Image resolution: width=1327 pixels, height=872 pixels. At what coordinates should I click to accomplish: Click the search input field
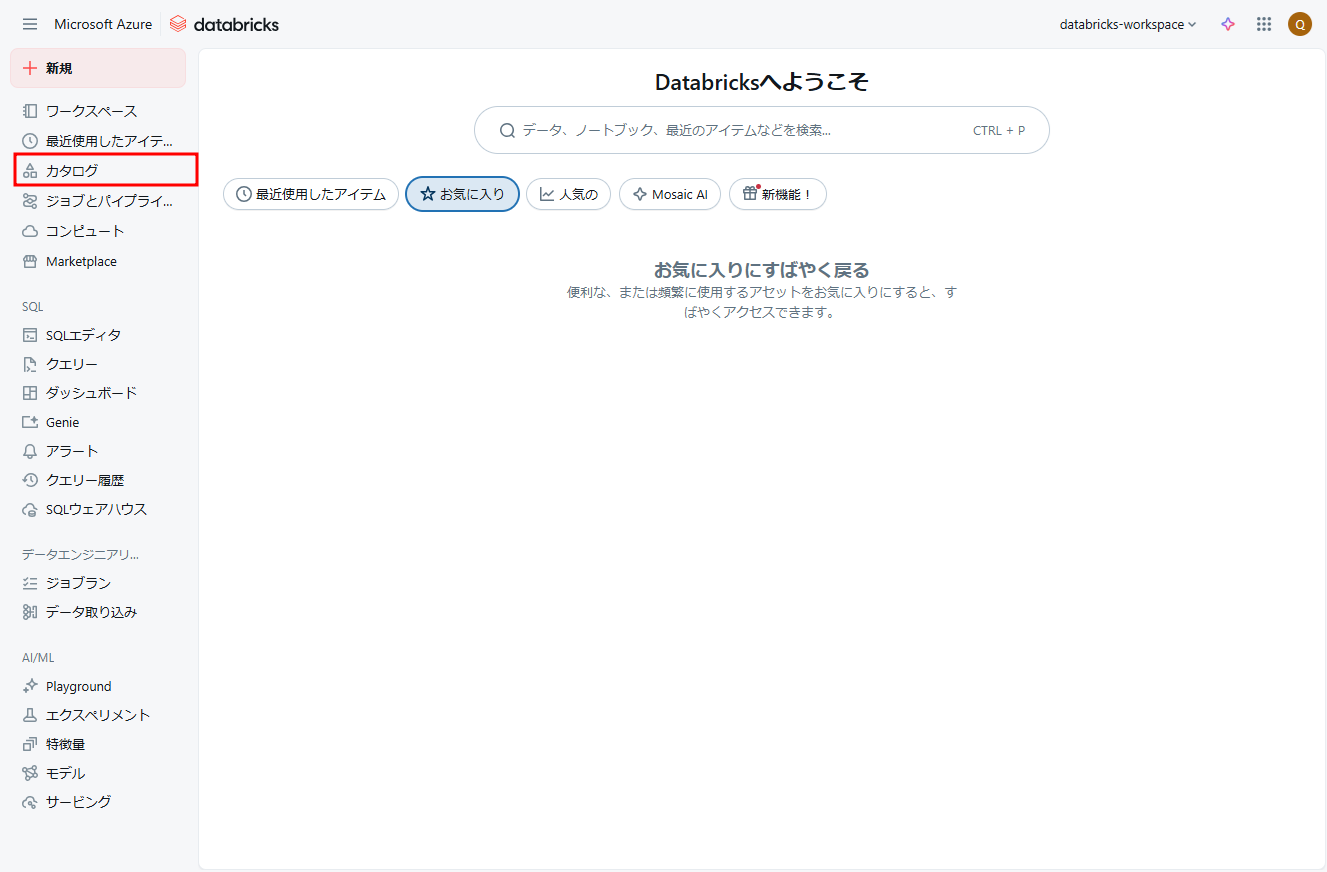[x=740, y=130]
